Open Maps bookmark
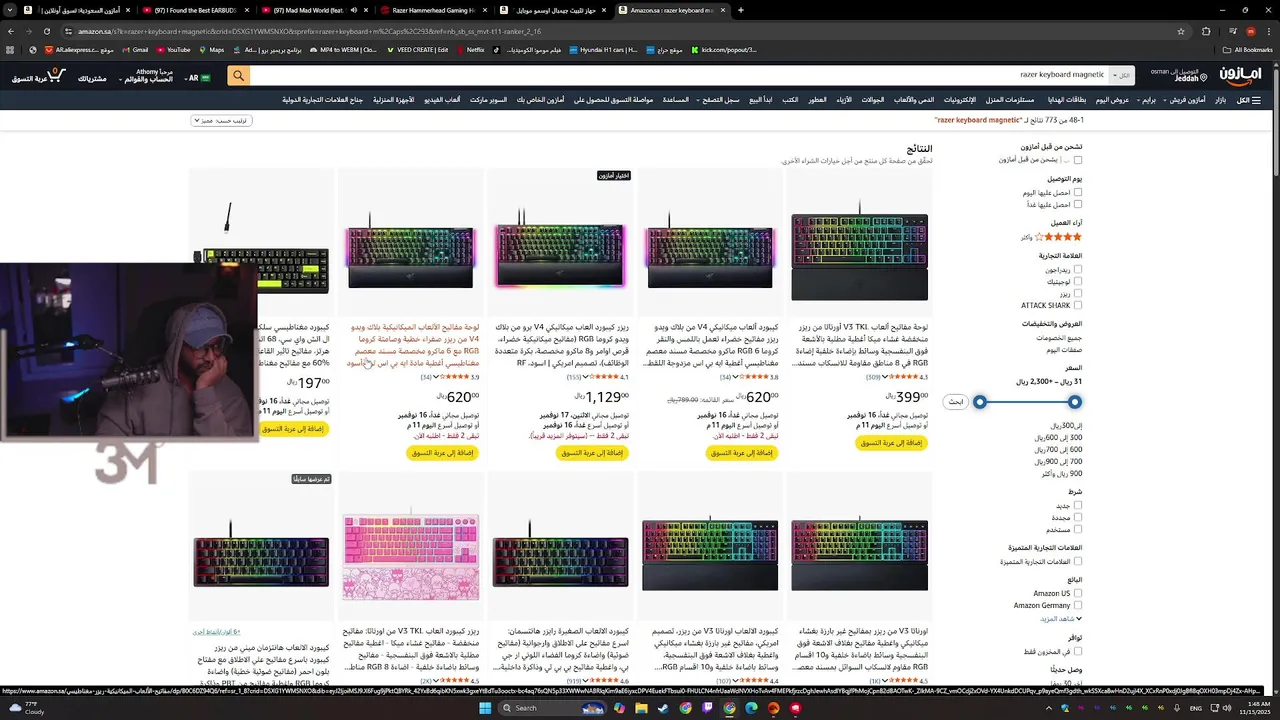This screenshot has height=720, width=1280. [211, 49]
